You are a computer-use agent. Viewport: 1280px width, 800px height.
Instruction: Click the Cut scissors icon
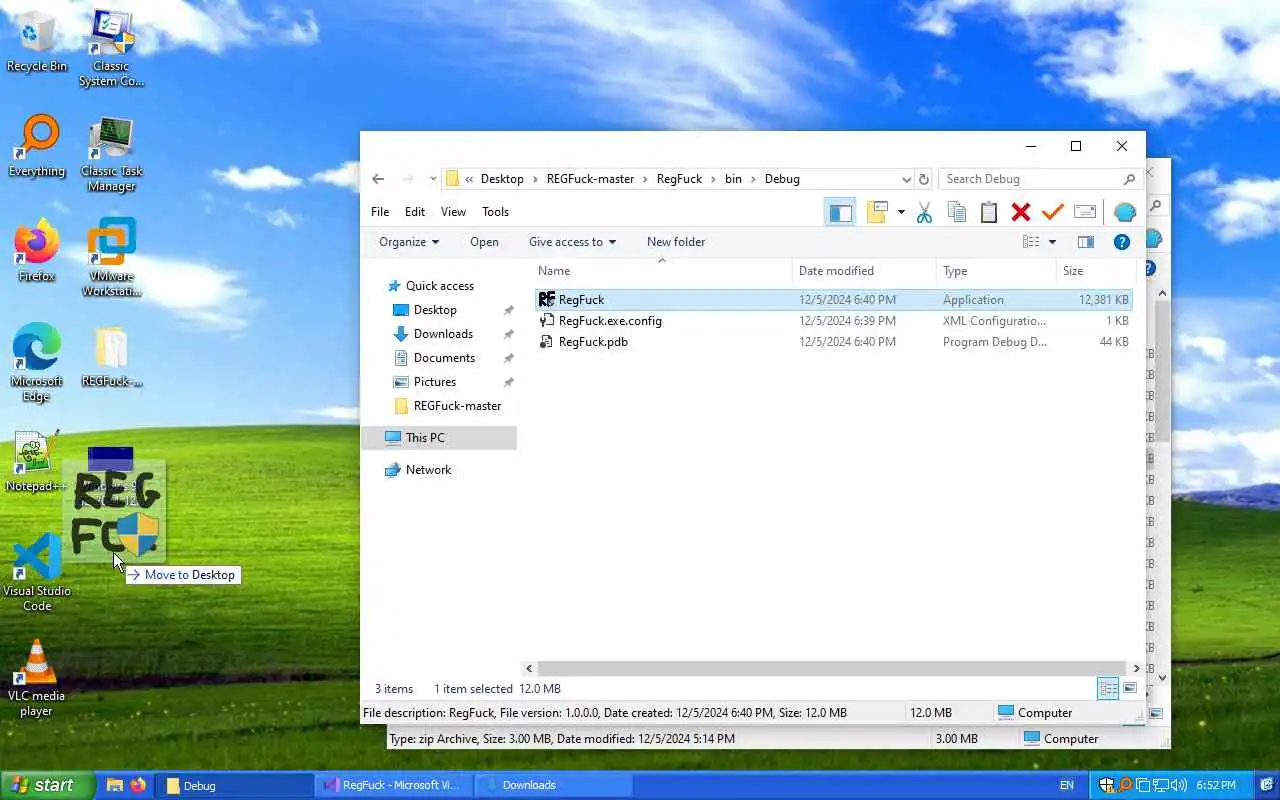(x=923, y=212)
